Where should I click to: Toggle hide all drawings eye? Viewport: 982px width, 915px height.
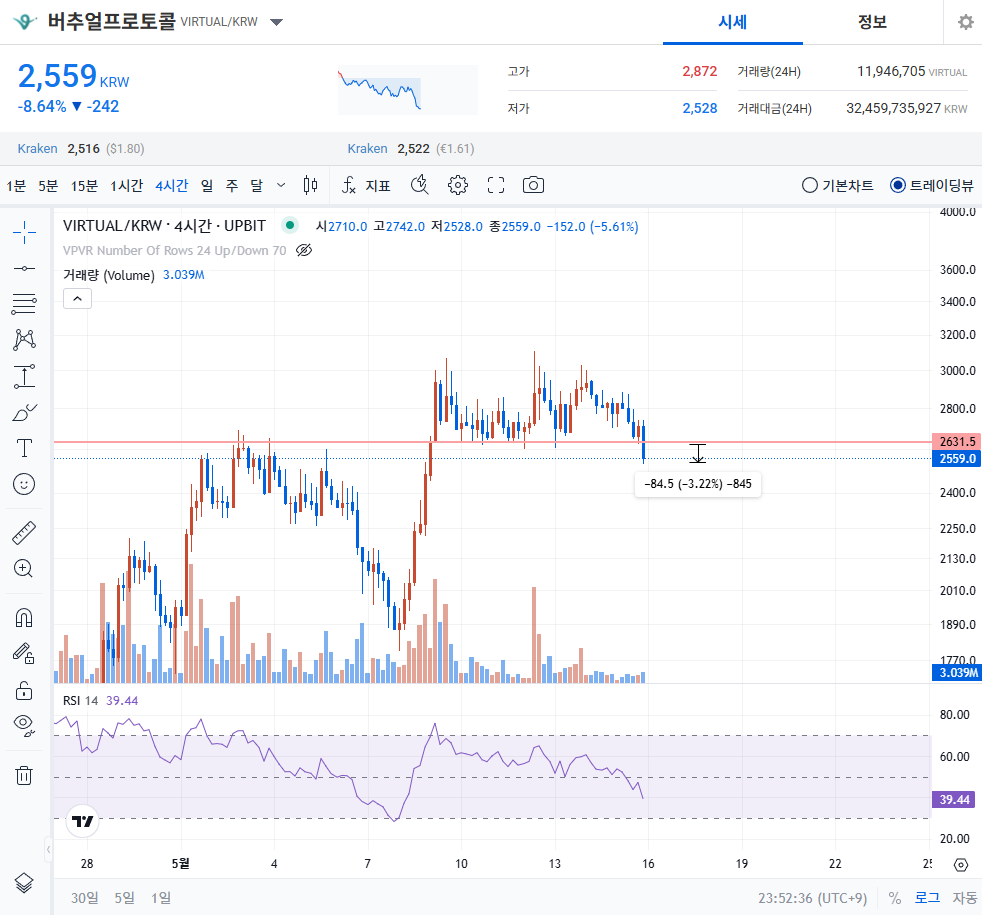tap(24, 725)
